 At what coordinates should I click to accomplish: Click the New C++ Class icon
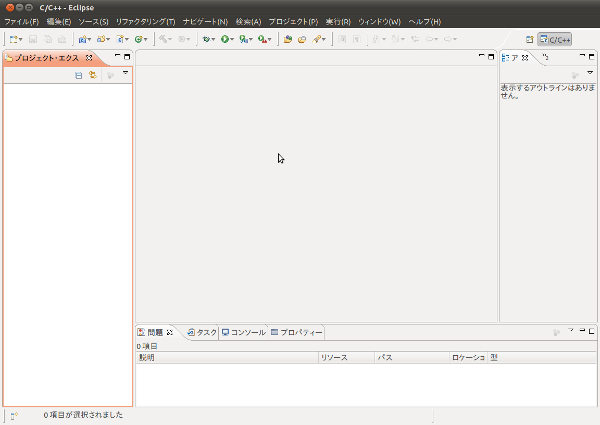pos(139,39)
